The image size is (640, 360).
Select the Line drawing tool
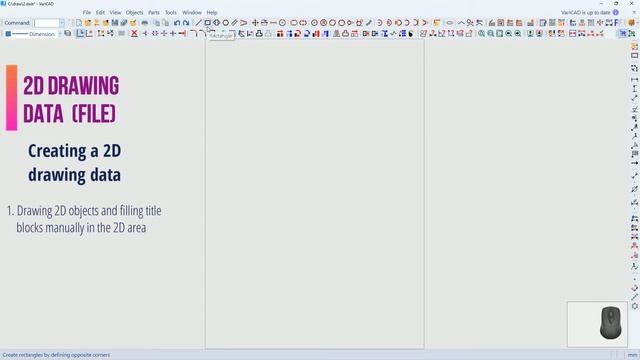198,23
